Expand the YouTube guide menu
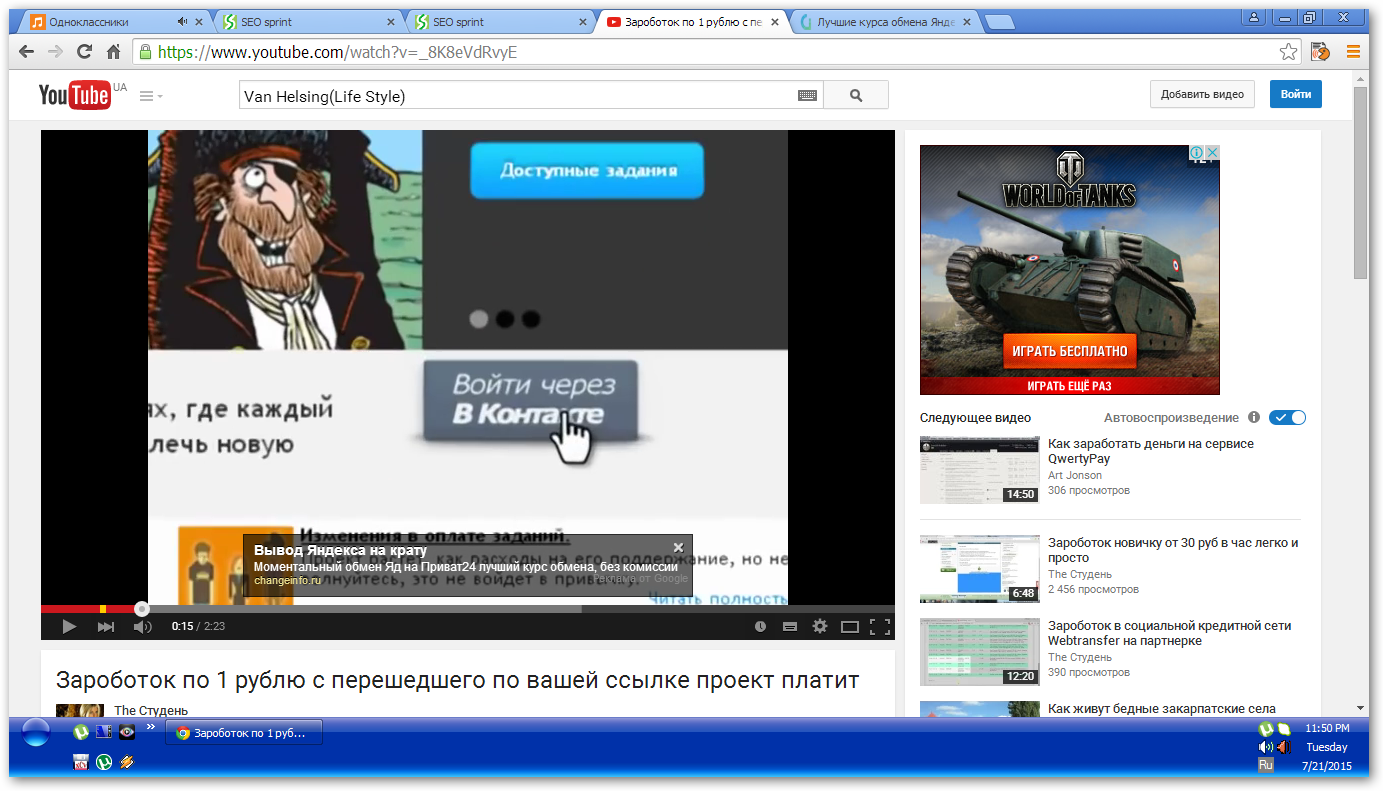Screen dimensions: 1383x791 coord(151,96)
